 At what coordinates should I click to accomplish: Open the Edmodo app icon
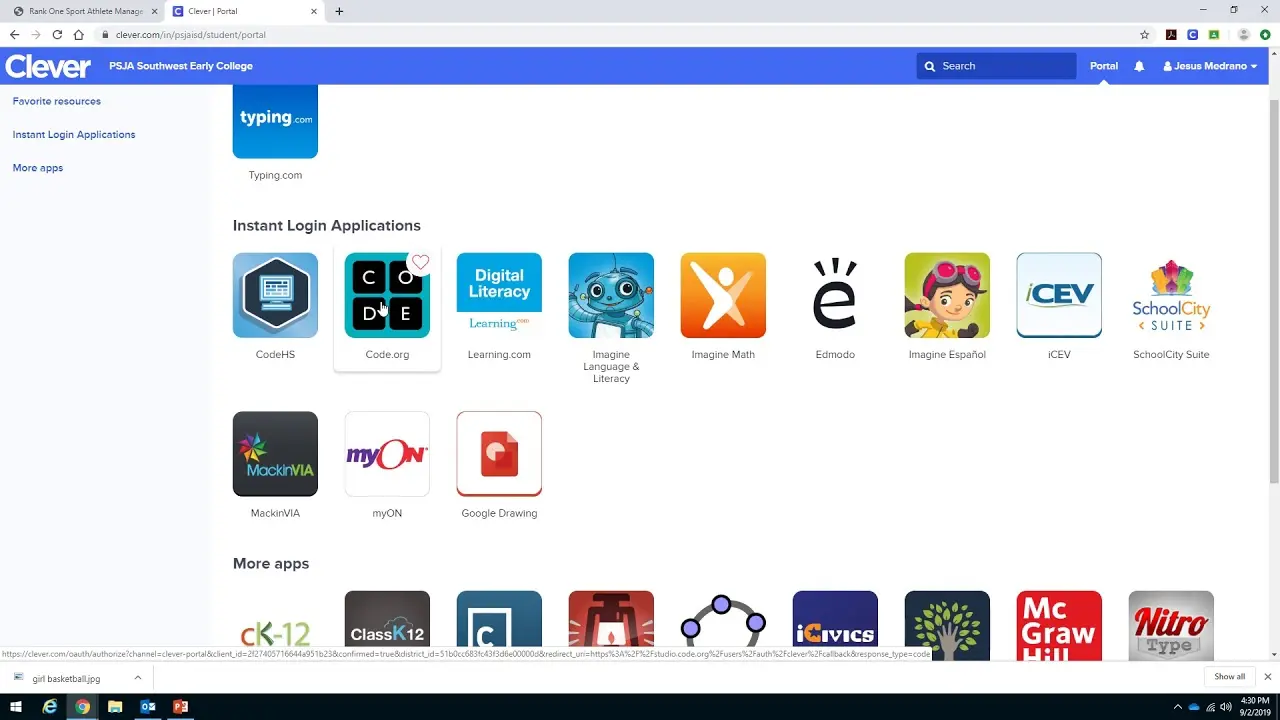(x=835, y=295)
